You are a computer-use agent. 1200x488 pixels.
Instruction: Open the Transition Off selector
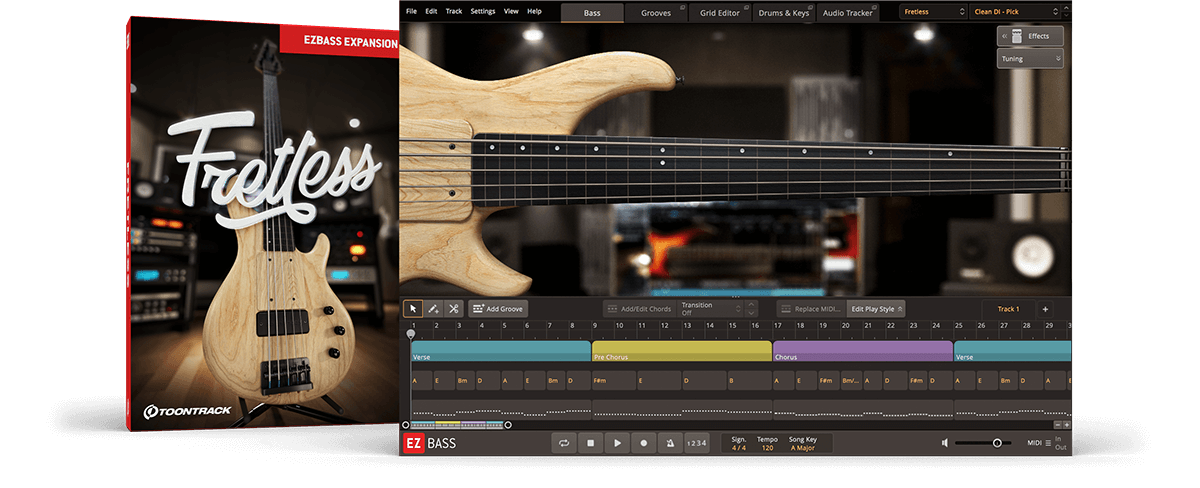(710, 309)
